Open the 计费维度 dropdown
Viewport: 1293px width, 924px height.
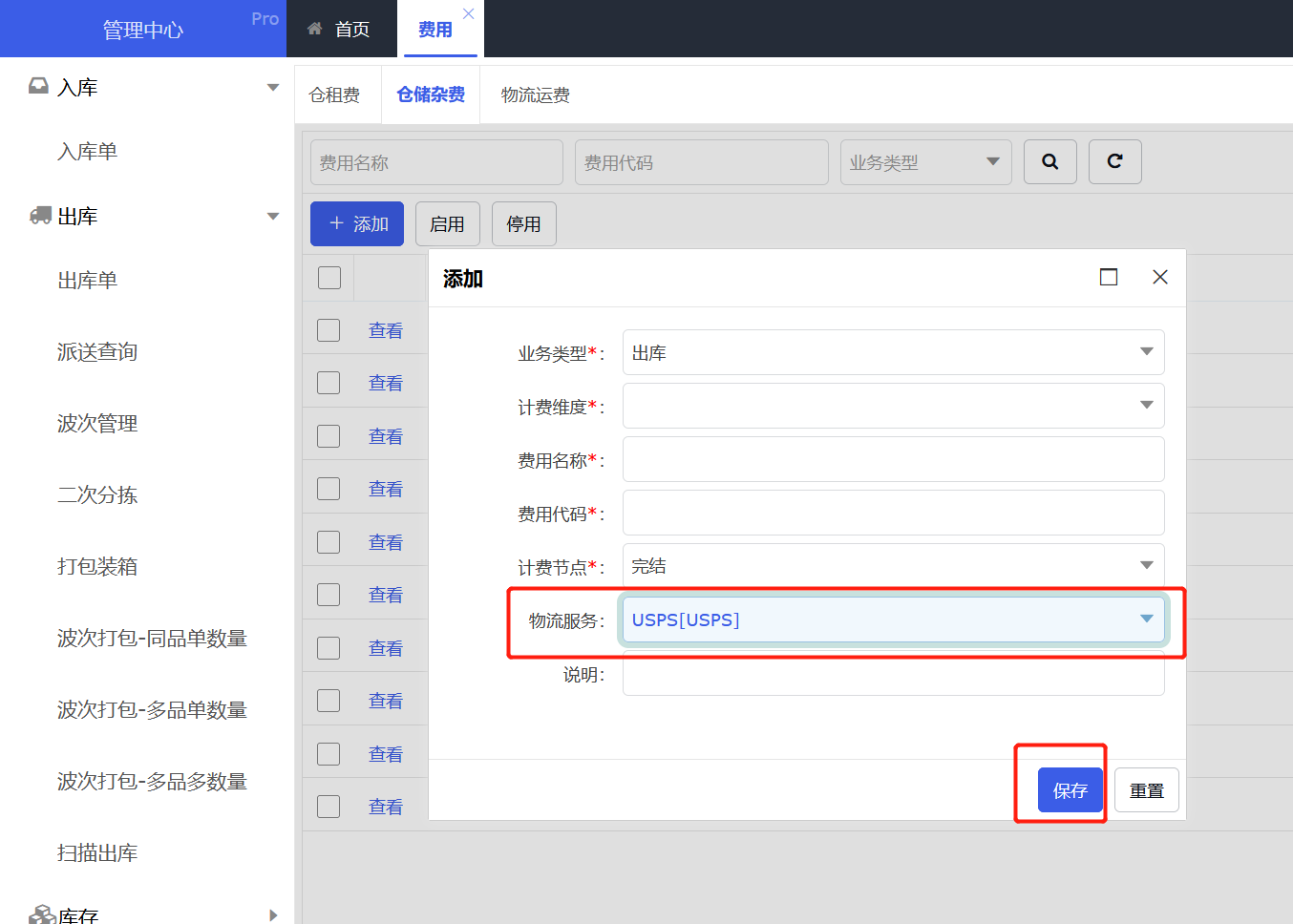pyautogui.click(x=893, y=406)
